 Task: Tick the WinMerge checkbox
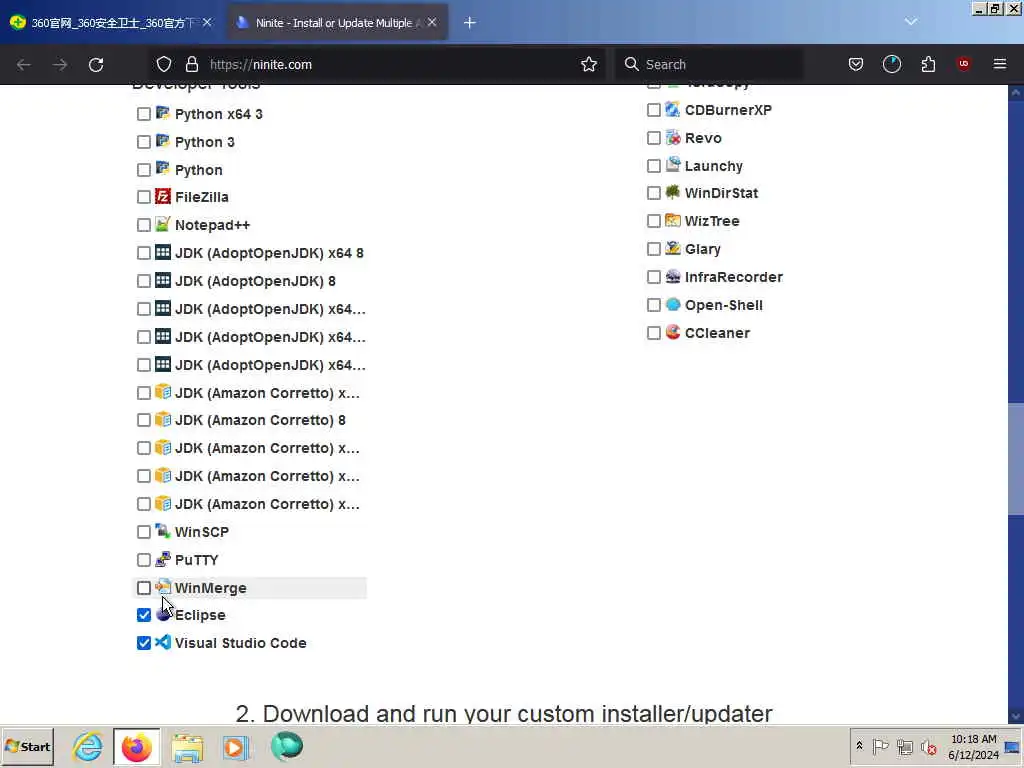(x=144, y=588)
